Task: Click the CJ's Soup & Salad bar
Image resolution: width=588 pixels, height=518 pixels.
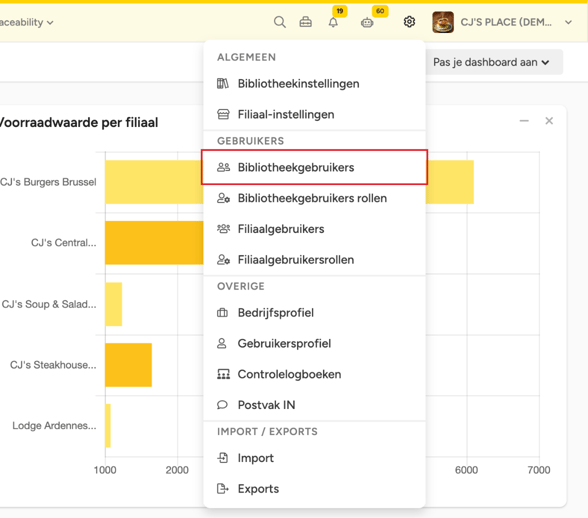Action: (113, 304)
